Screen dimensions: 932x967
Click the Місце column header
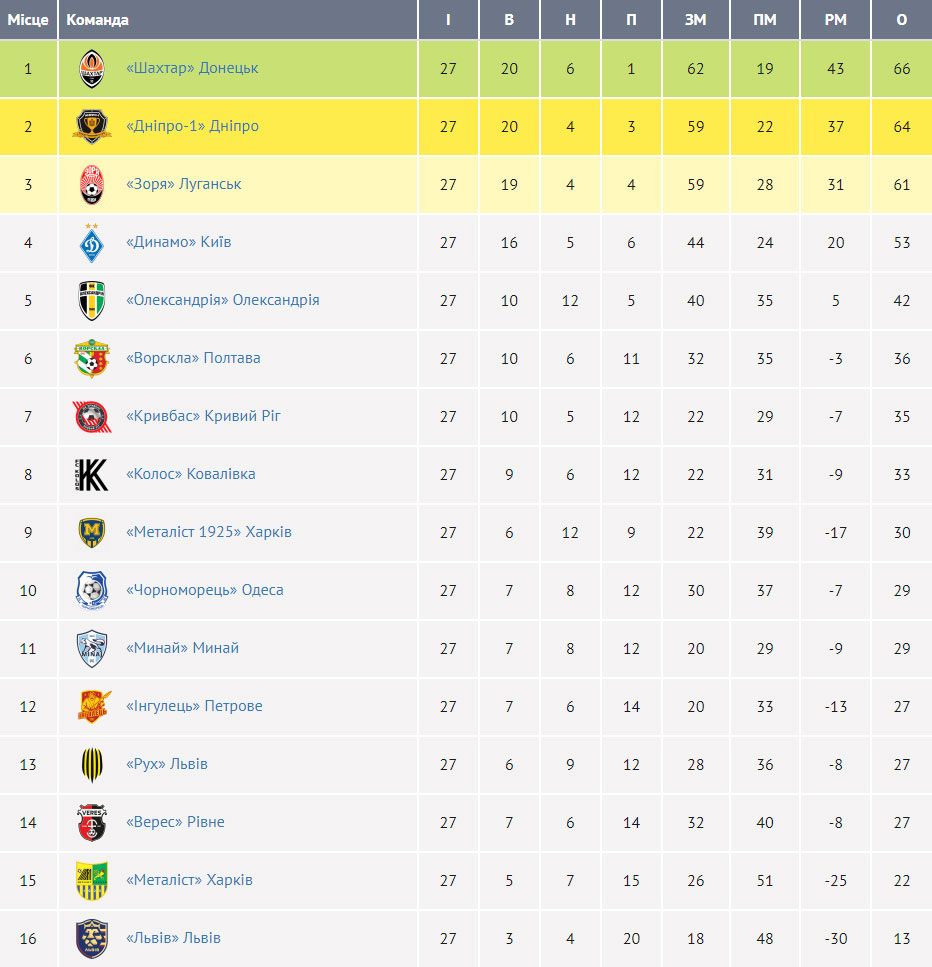coord(28,20)
